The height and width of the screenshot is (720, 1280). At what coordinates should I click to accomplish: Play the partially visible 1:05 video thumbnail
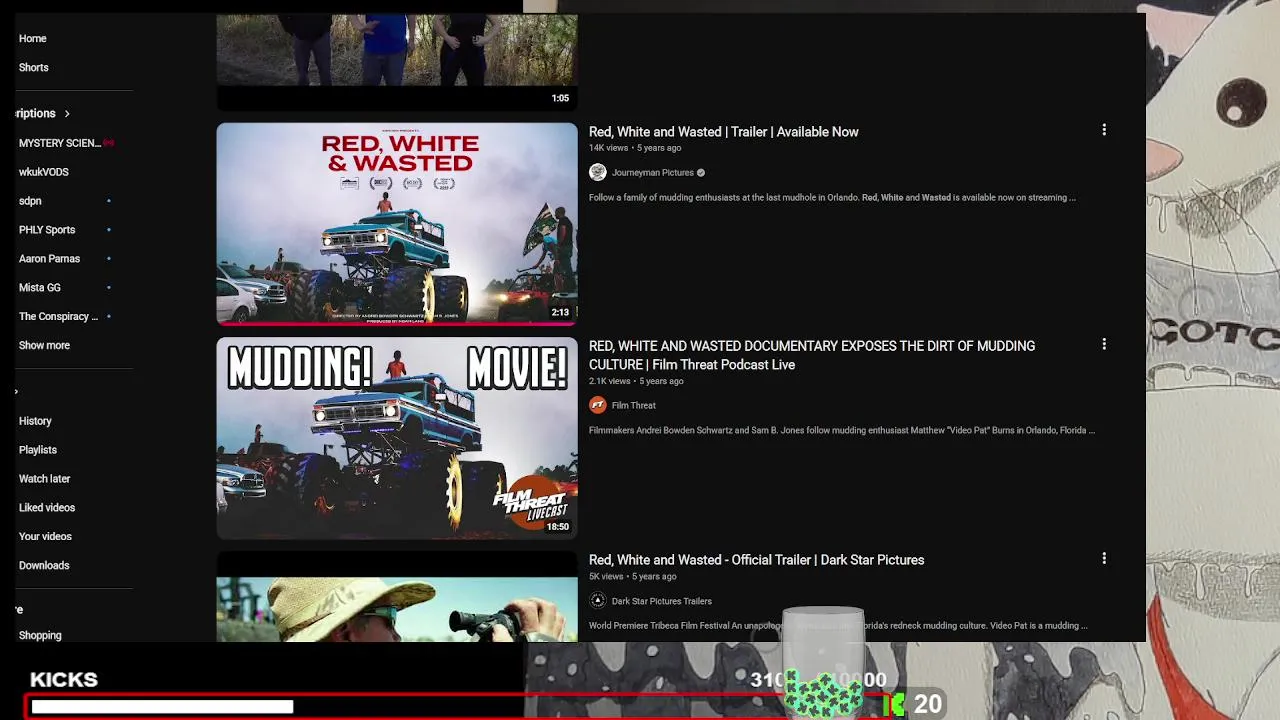(397, 62)
